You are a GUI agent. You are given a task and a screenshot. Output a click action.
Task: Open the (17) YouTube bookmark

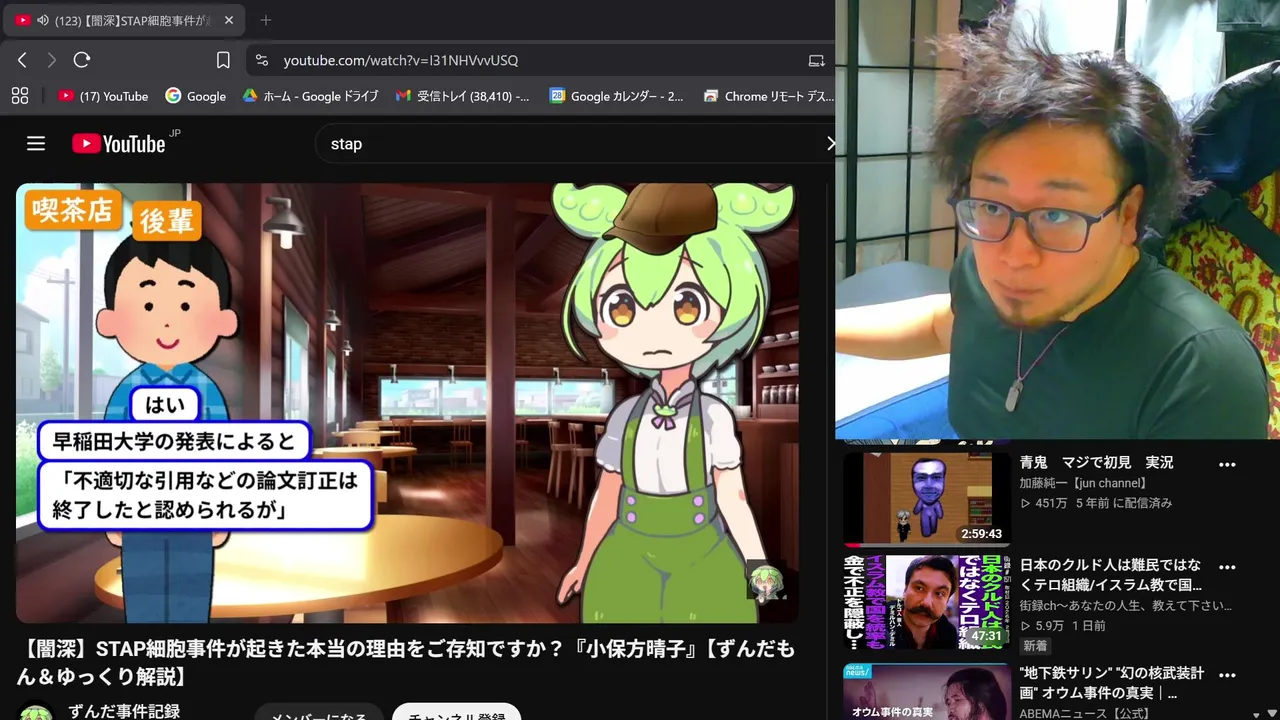[x=103, y=96]
